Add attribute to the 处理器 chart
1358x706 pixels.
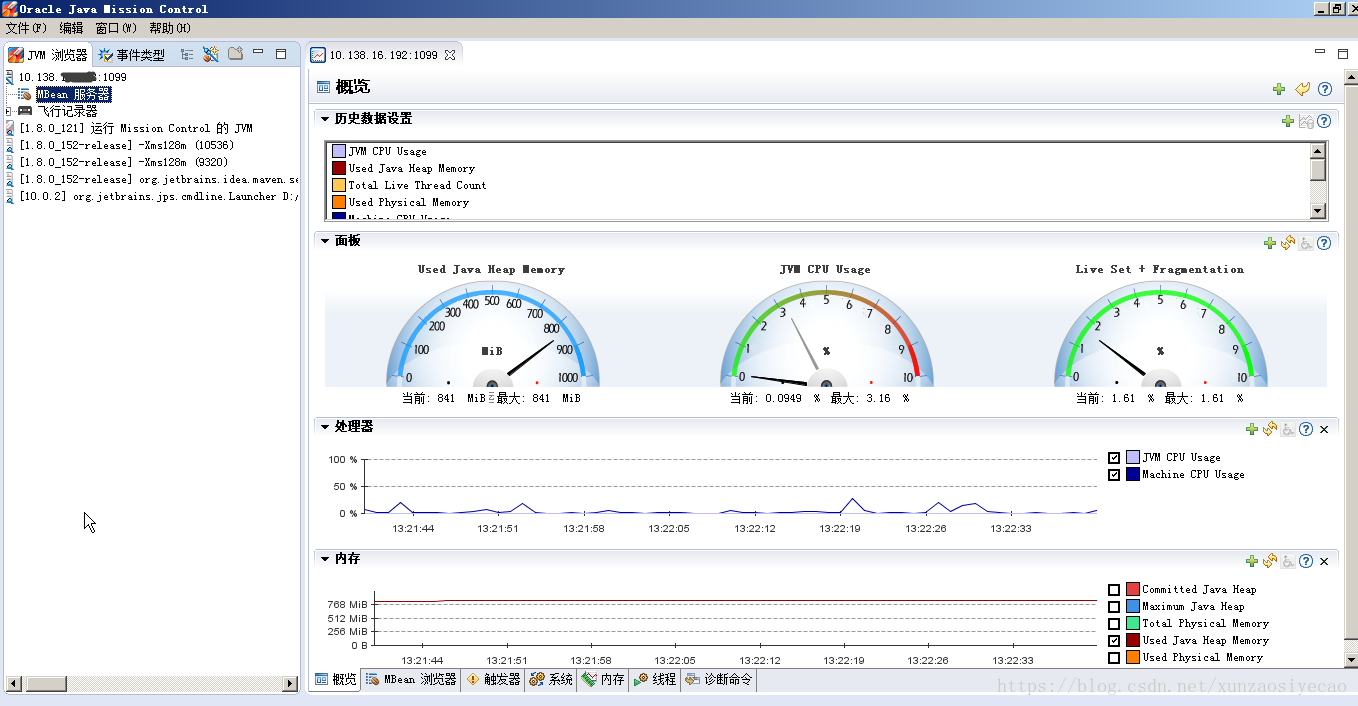point(1252,429)
